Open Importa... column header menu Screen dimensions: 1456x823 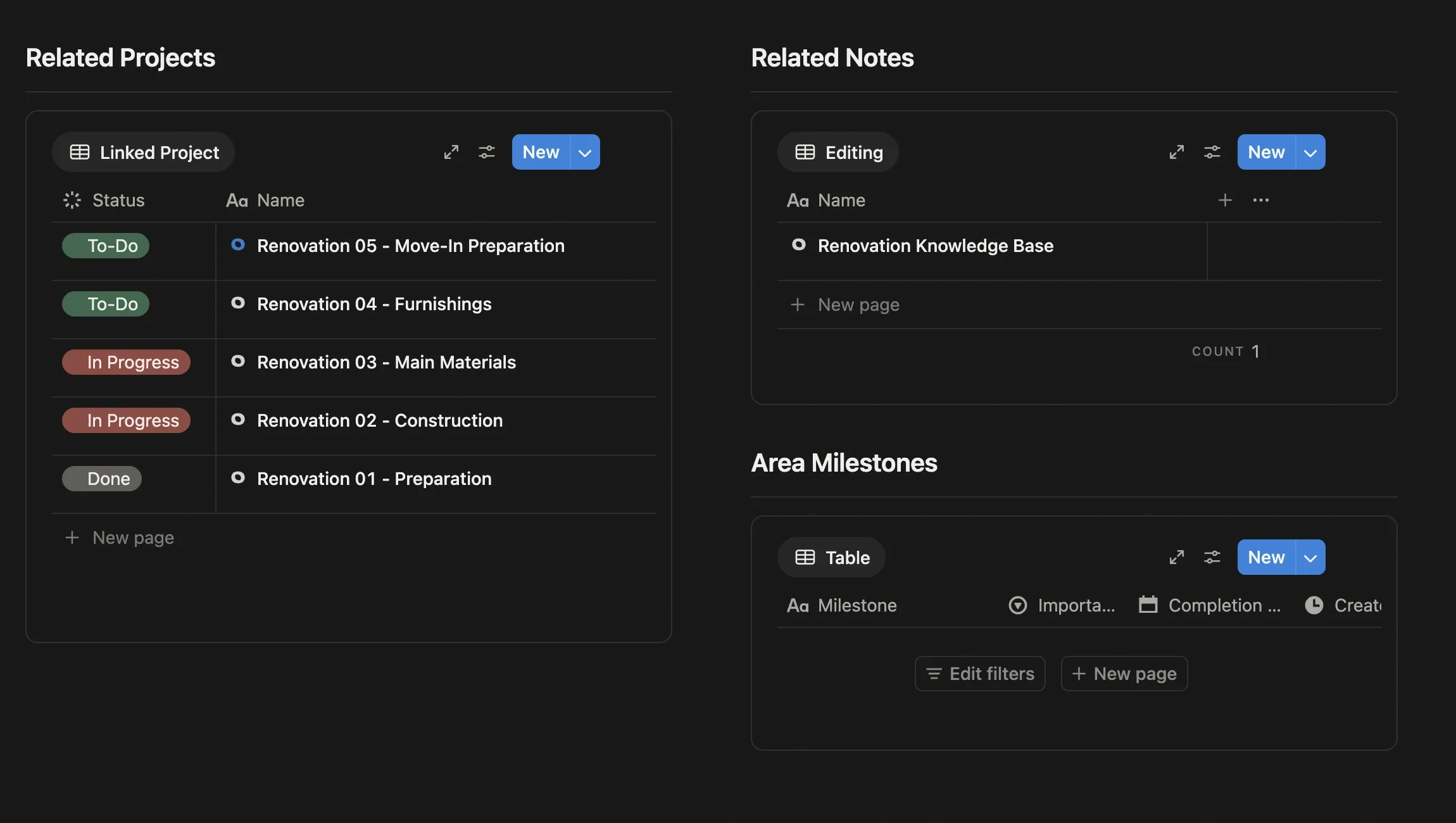pyautogui.click(x=1062, y=605)
